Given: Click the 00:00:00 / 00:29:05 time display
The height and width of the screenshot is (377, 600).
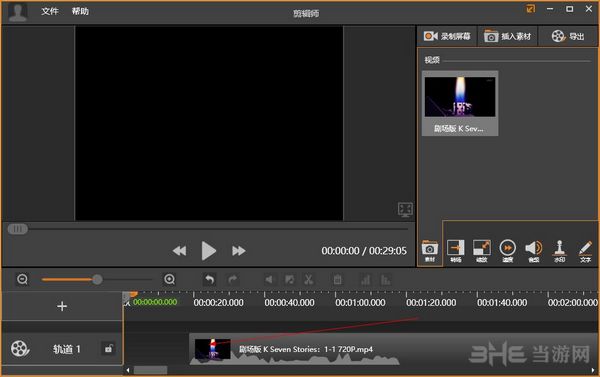Looking at the screenshot, I should point(364,251).
